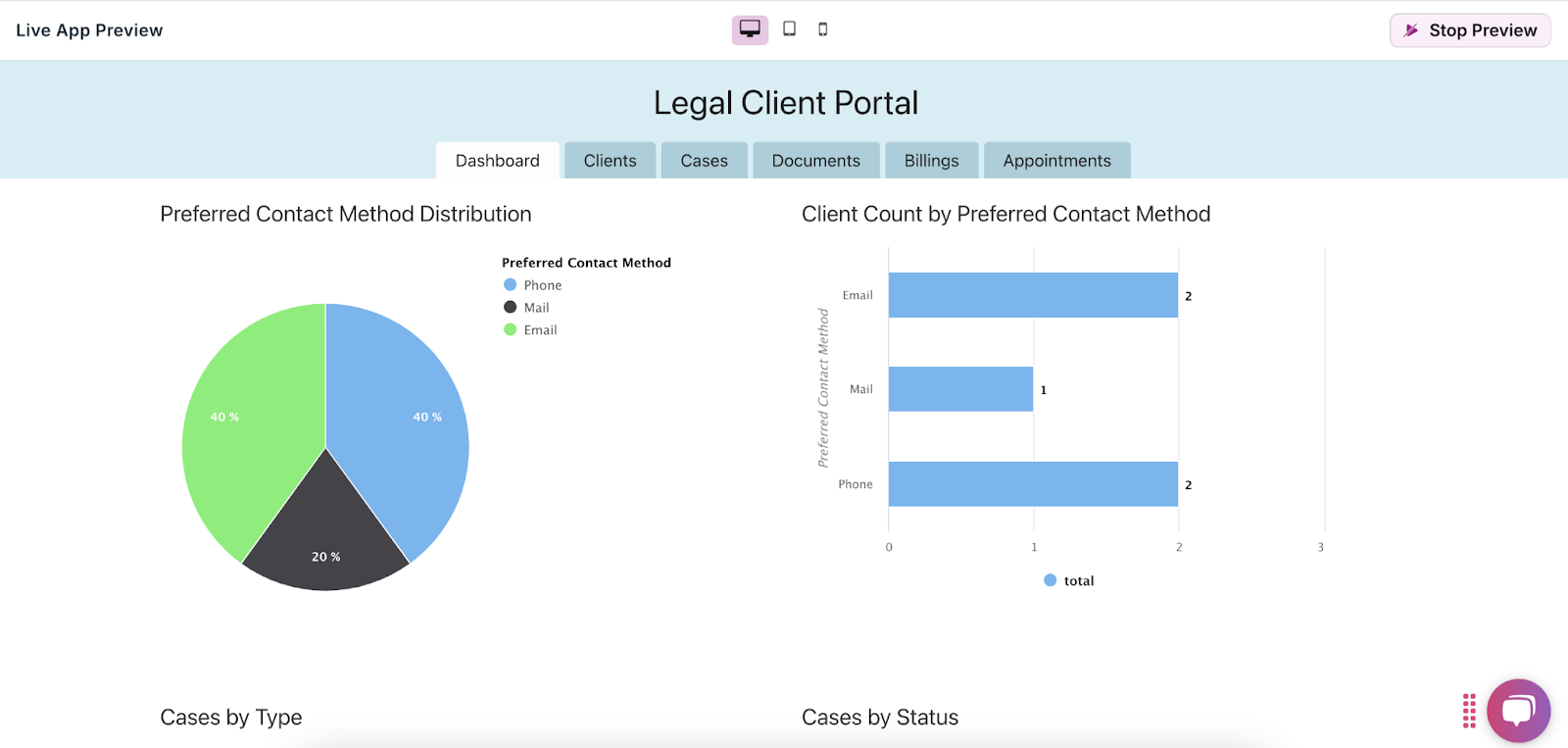Switch to mobile phone preview mode

(x=823, y=29)
